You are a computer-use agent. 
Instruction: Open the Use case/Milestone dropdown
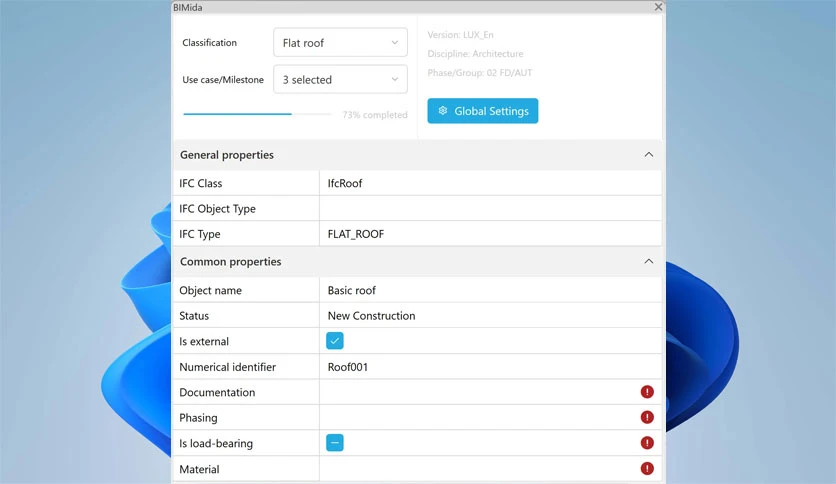(x=340, y=79)
